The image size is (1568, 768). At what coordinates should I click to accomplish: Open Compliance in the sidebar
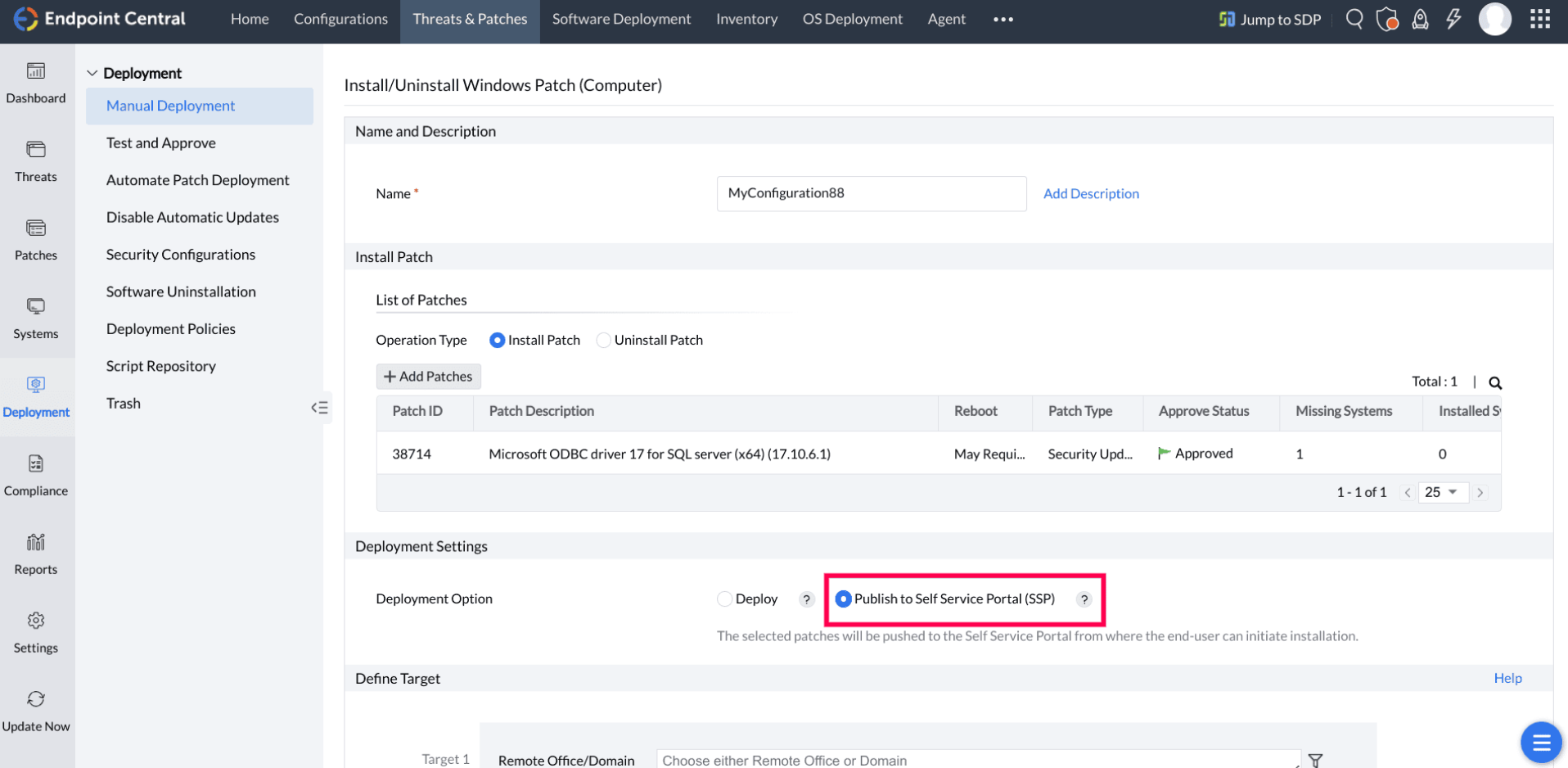coord(36,476)
